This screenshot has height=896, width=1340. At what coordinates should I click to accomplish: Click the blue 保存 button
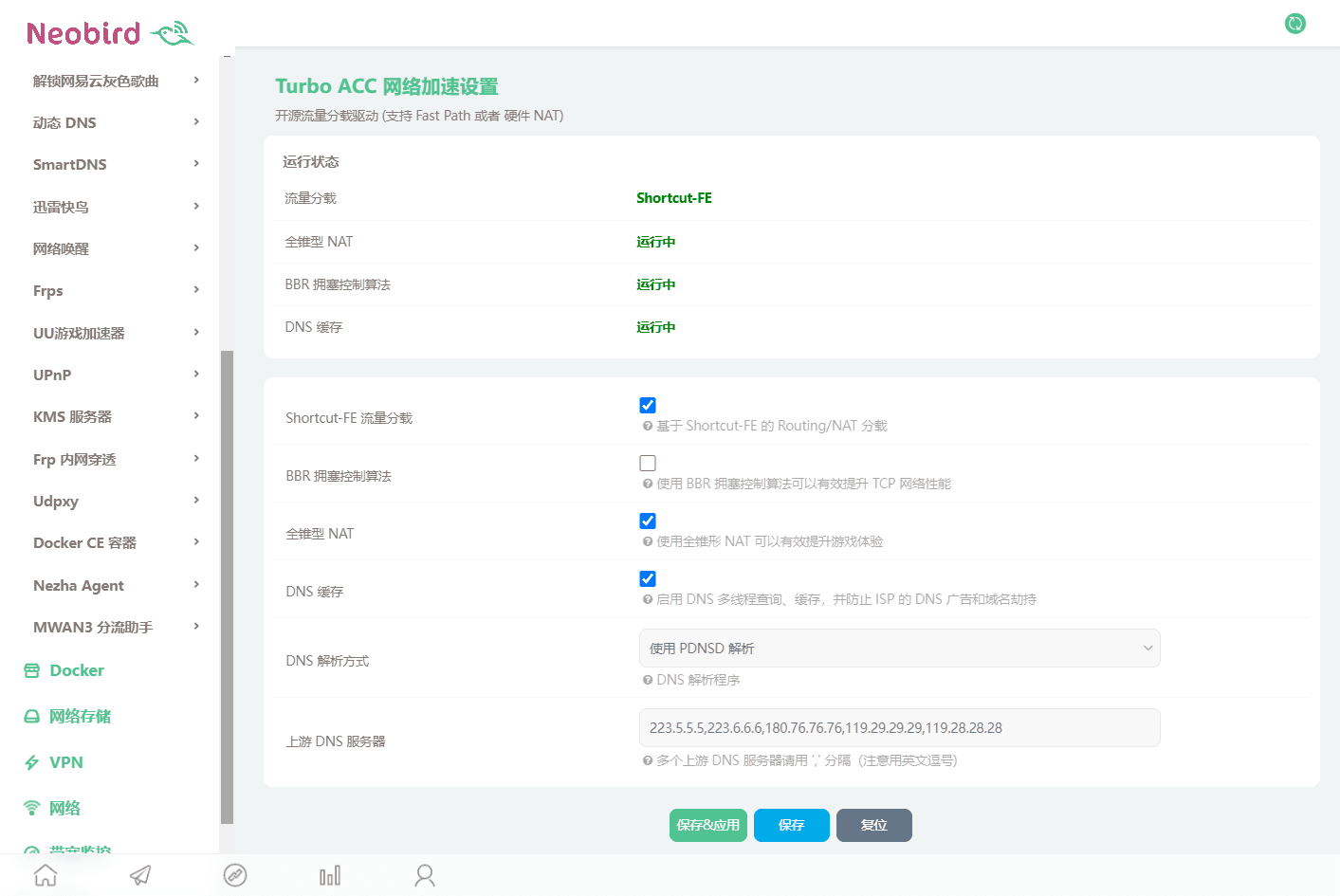point(792,825)
